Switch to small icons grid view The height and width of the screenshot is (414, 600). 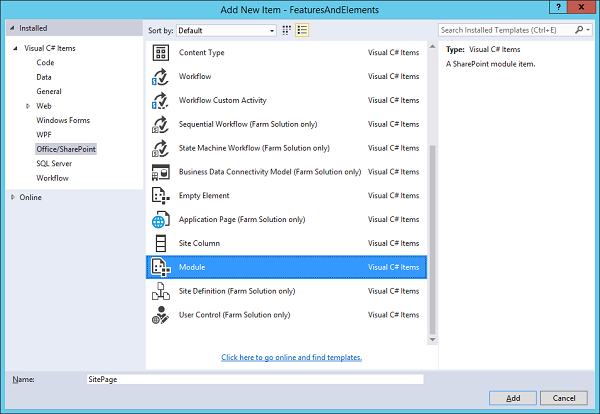(287, 31)
